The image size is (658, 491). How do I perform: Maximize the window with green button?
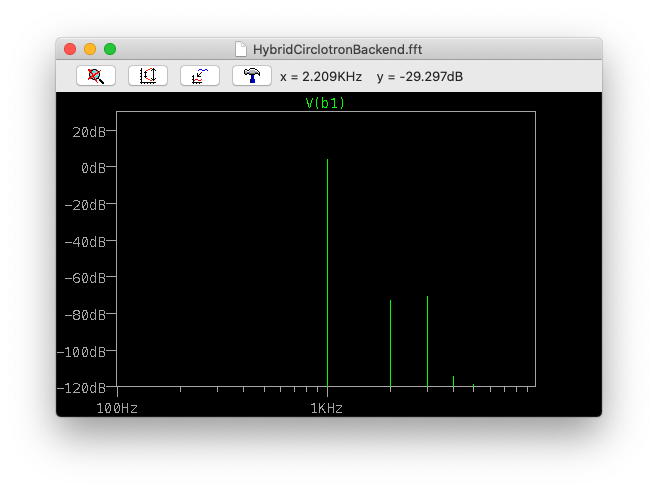(x=110, y=49)
